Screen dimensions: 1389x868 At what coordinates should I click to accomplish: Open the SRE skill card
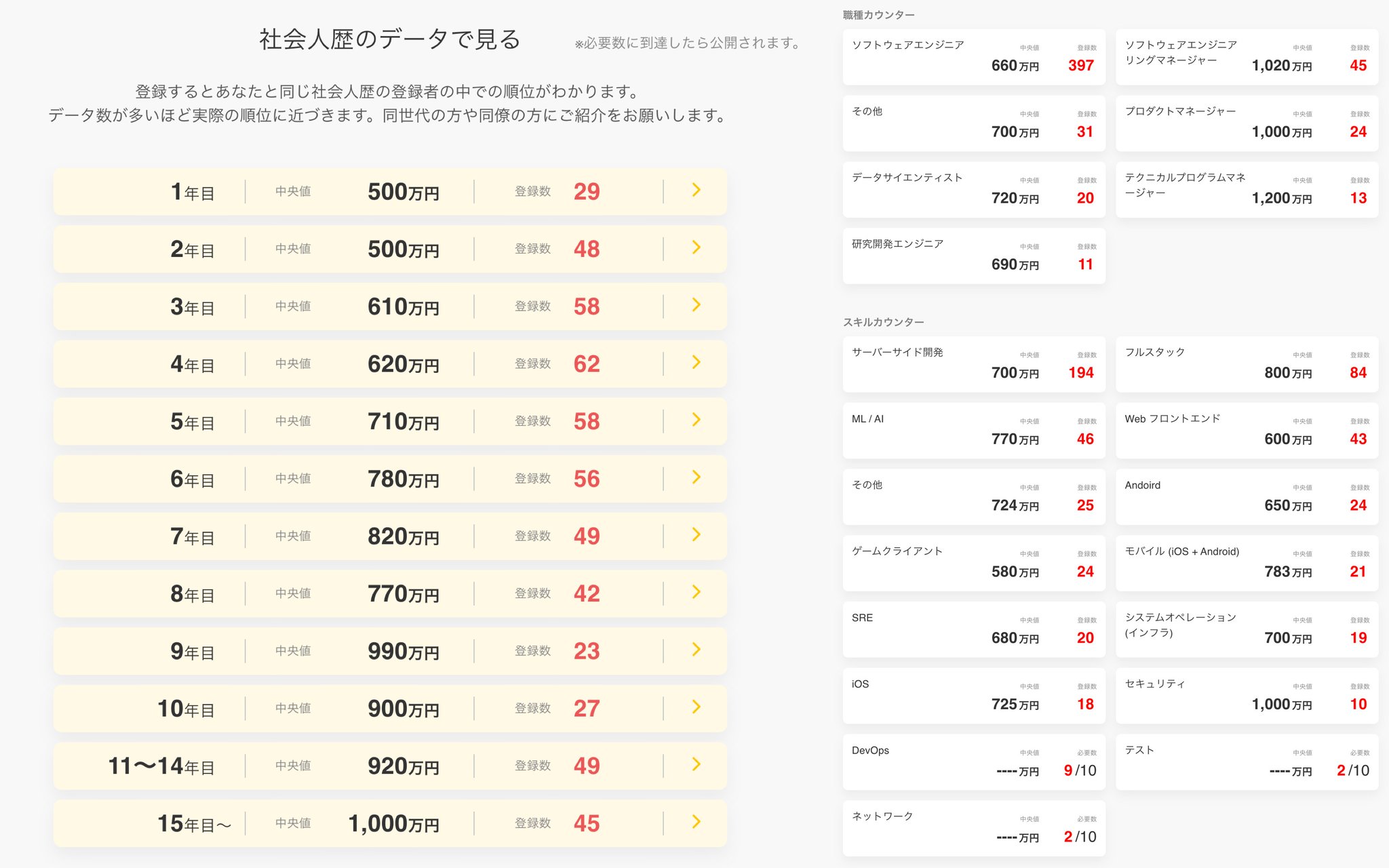(974, 629)
